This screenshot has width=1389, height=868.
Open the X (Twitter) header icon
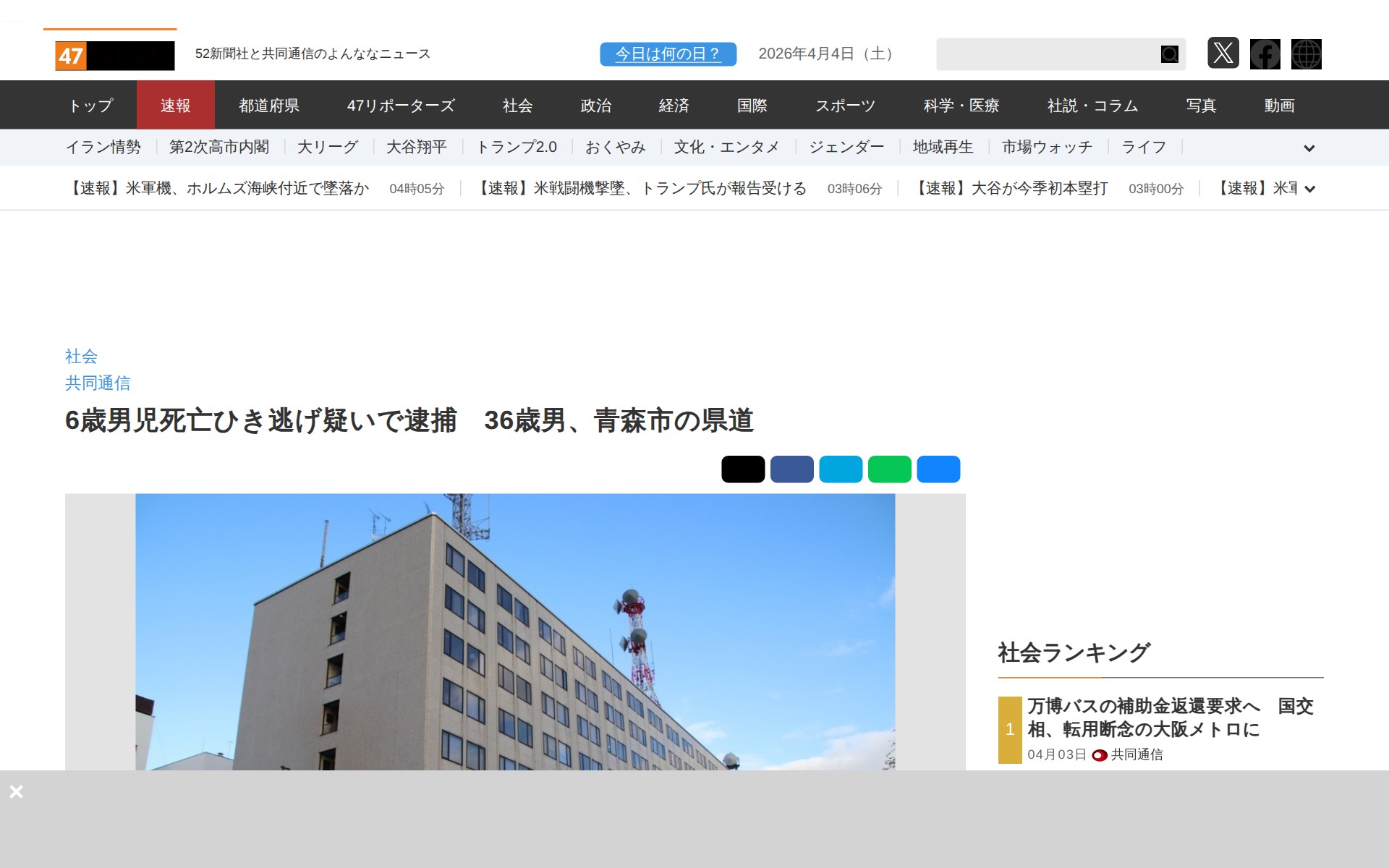click(1223, 54)
